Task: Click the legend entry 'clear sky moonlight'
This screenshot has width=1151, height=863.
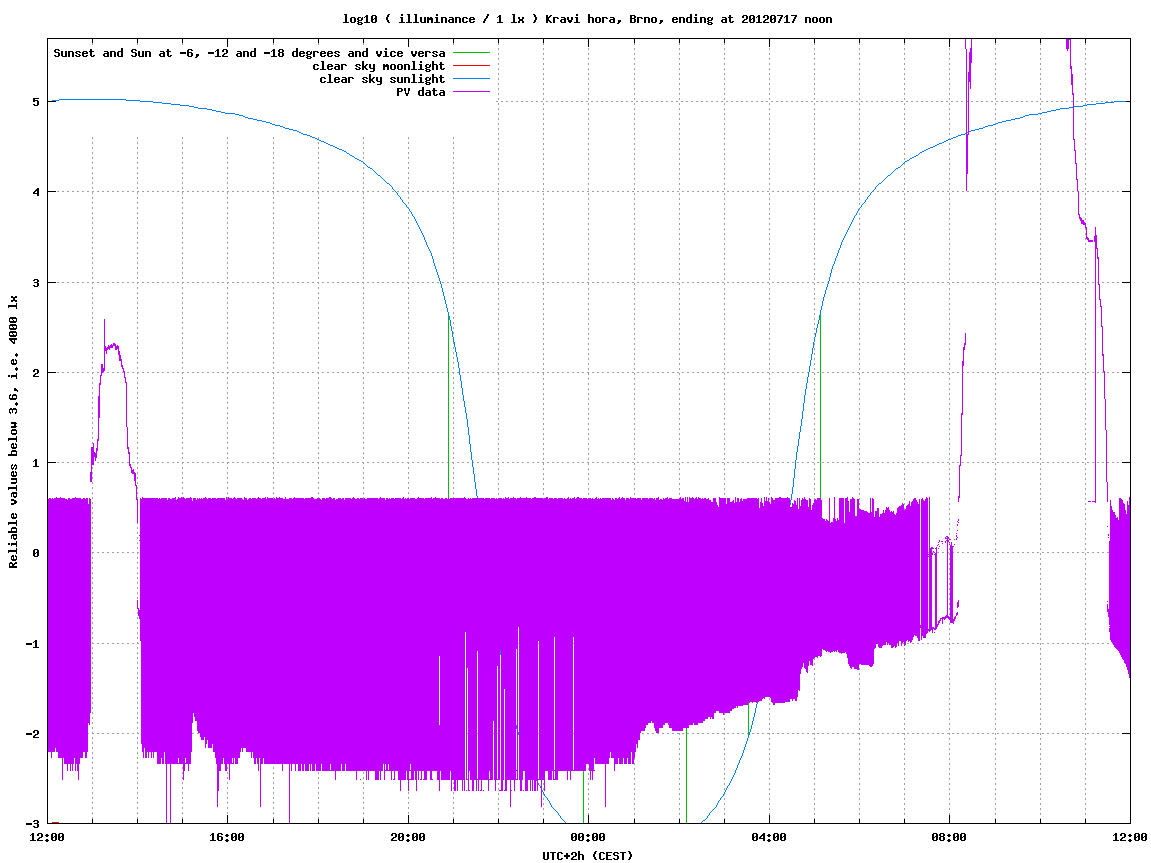Action: click(x=379, y=66)
